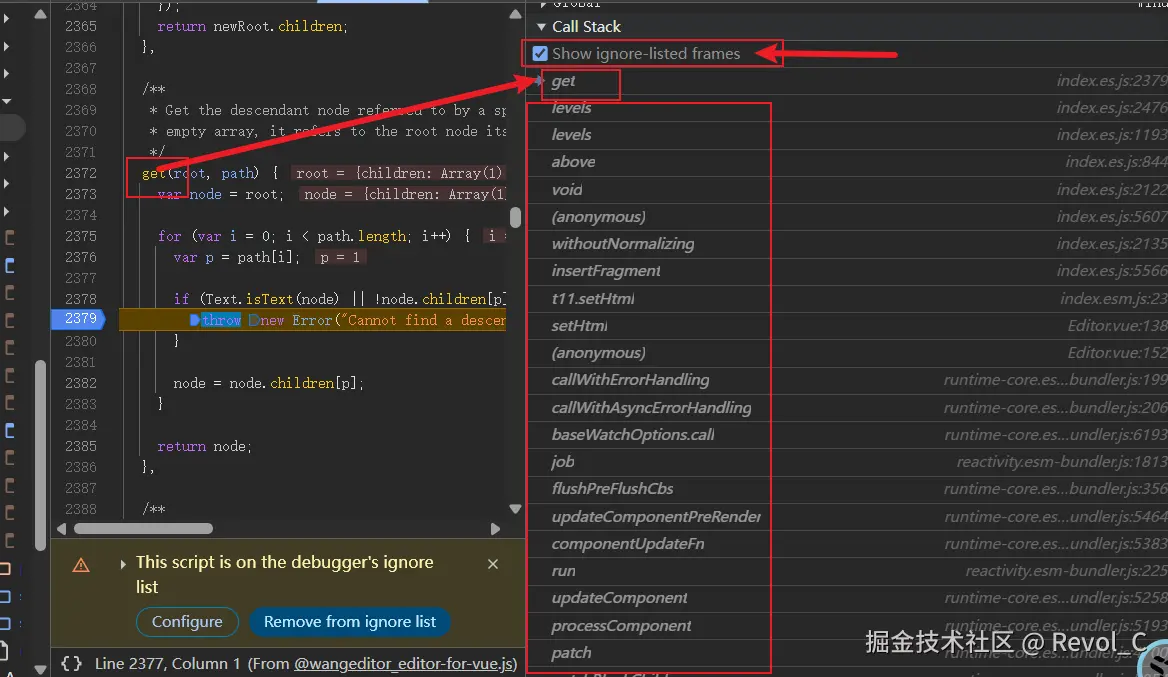Select the updateComponent stack frame
Screen dimensions: 1168x677
coord(847,598)
